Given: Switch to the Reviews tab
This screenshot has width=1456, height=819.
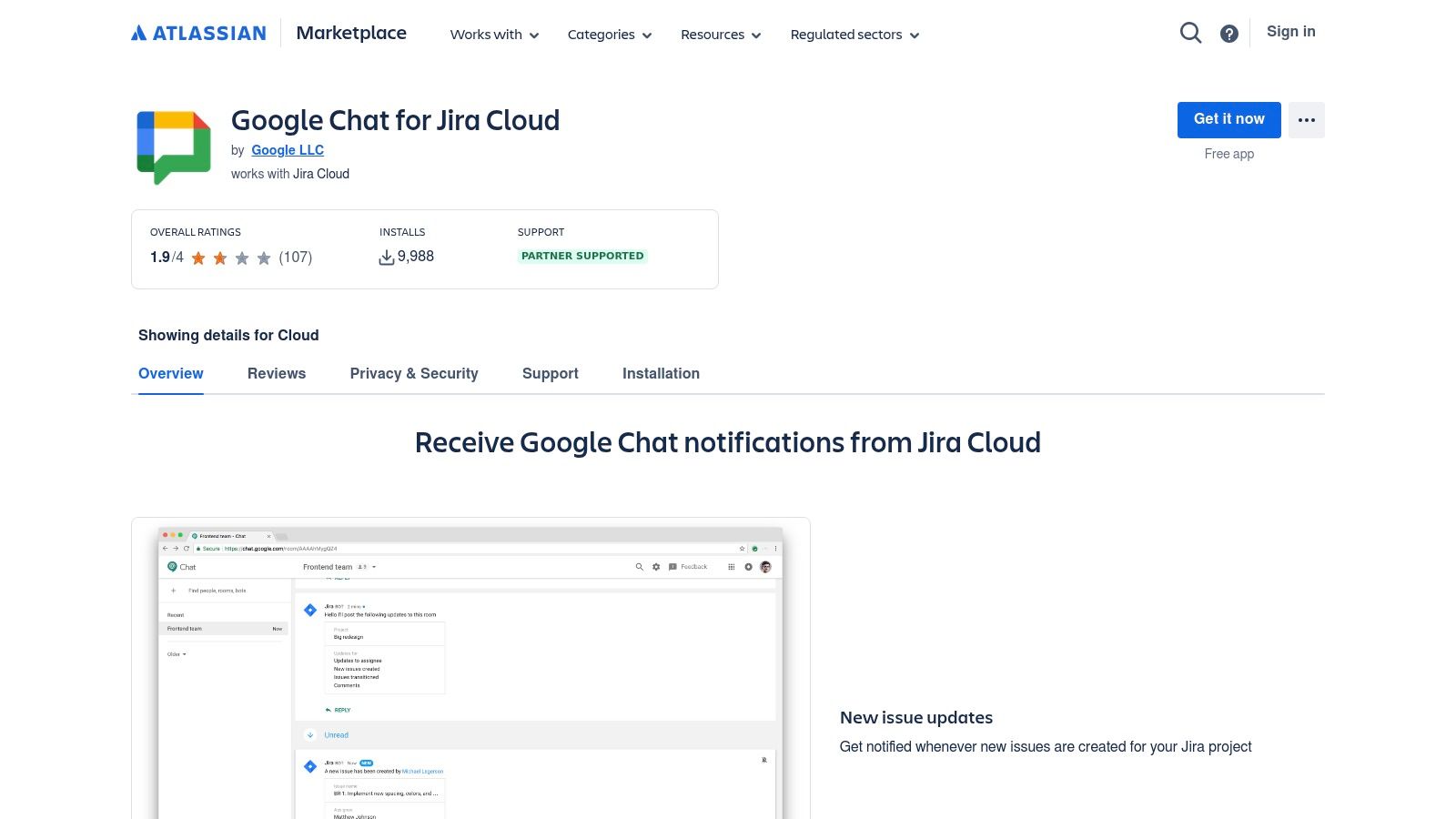Looking at the screenshot, I should point(276,373).
